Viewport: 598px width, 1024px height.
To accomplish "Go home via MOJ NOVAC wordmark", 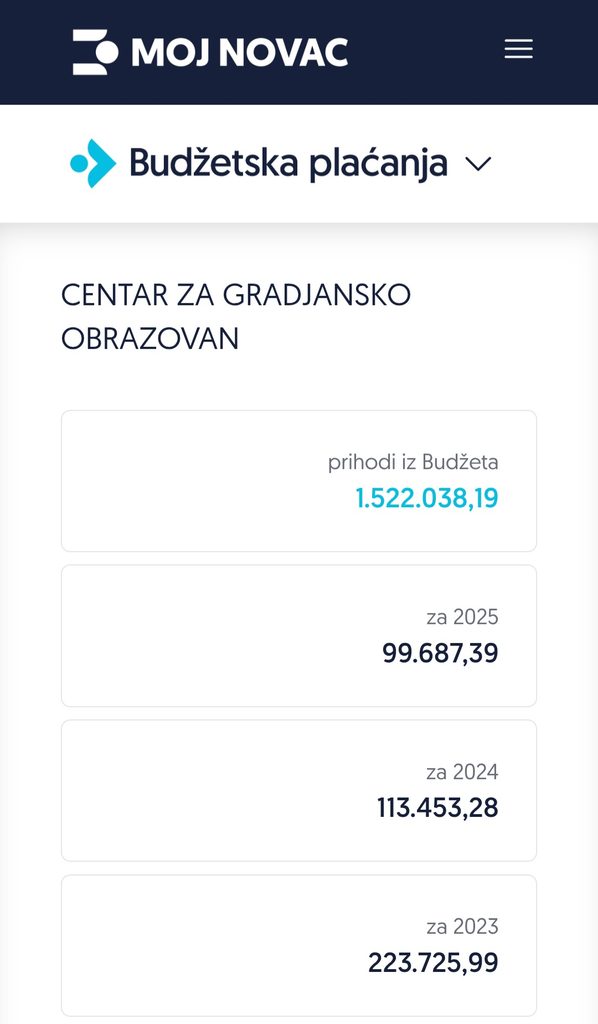I will click(x=240, y=52).
